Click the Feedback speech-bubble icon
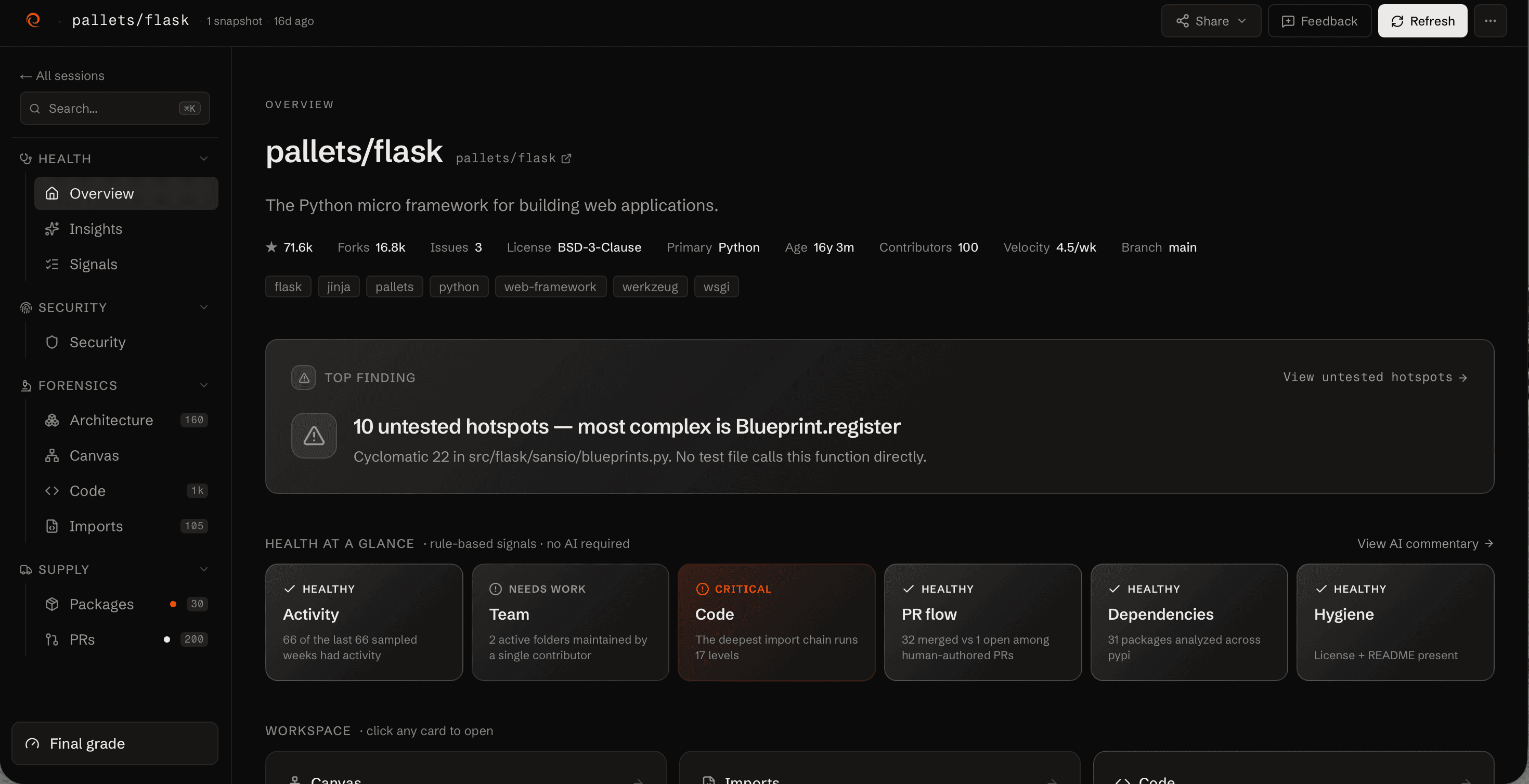The image size is (1529, 784). [1287, 21]
